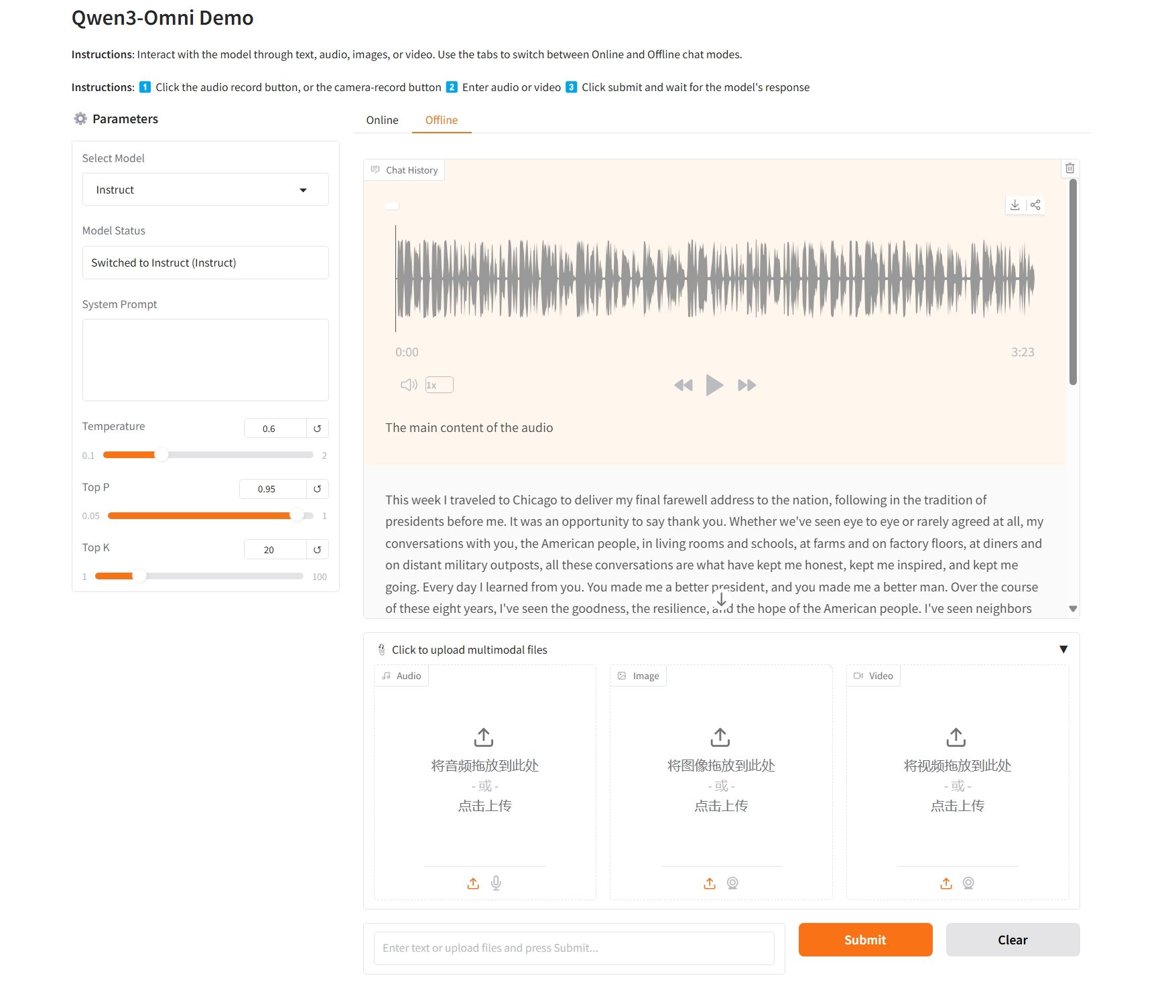Open the Select Model dropdown
Viewport: 1176px width, 1008px height.
click(x=205, y=190)
